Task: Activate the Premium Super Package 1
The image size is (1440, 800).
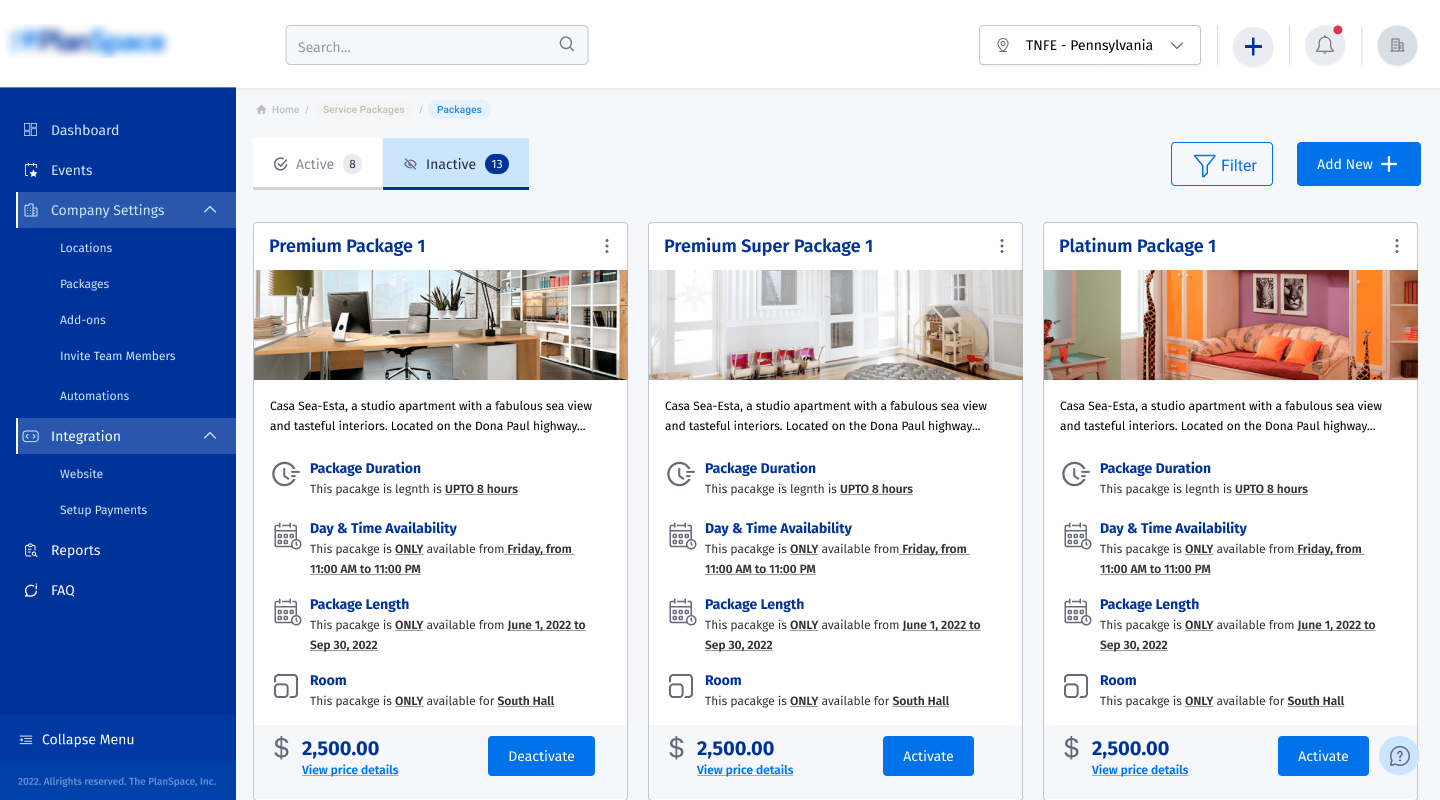Action: (928, 756)
